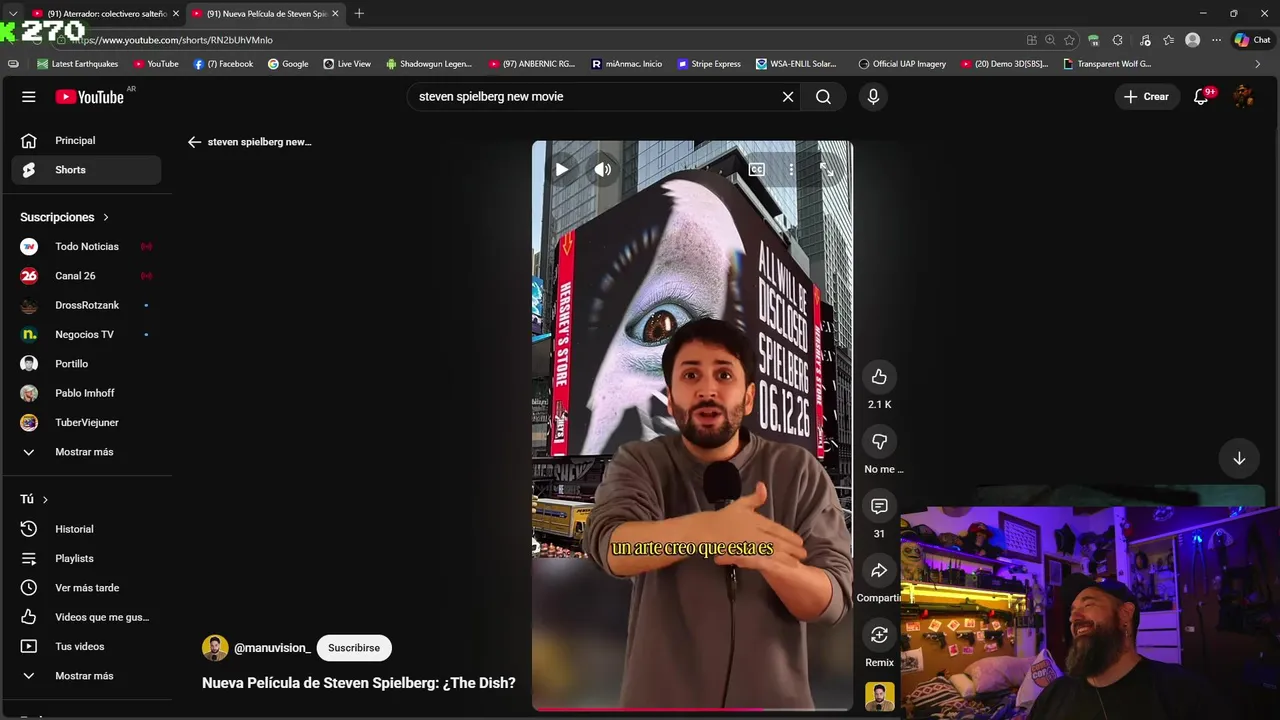Open DrossRotzank subscription
Viewport: 1280px width, 720px height.
point(86,305)
